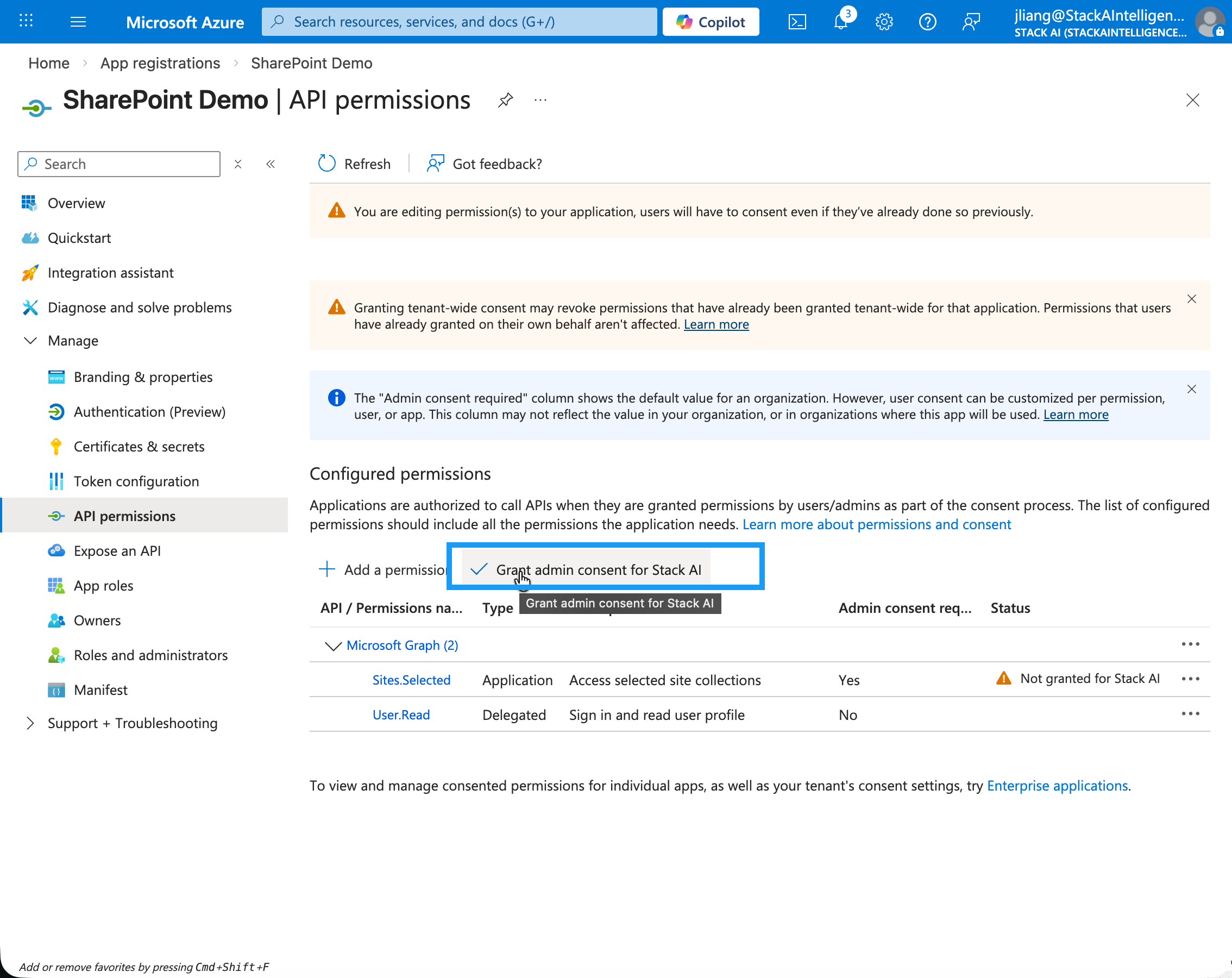Open the waffle apps menu icon
Screen dimensions: 1232x978
(26, 22)
